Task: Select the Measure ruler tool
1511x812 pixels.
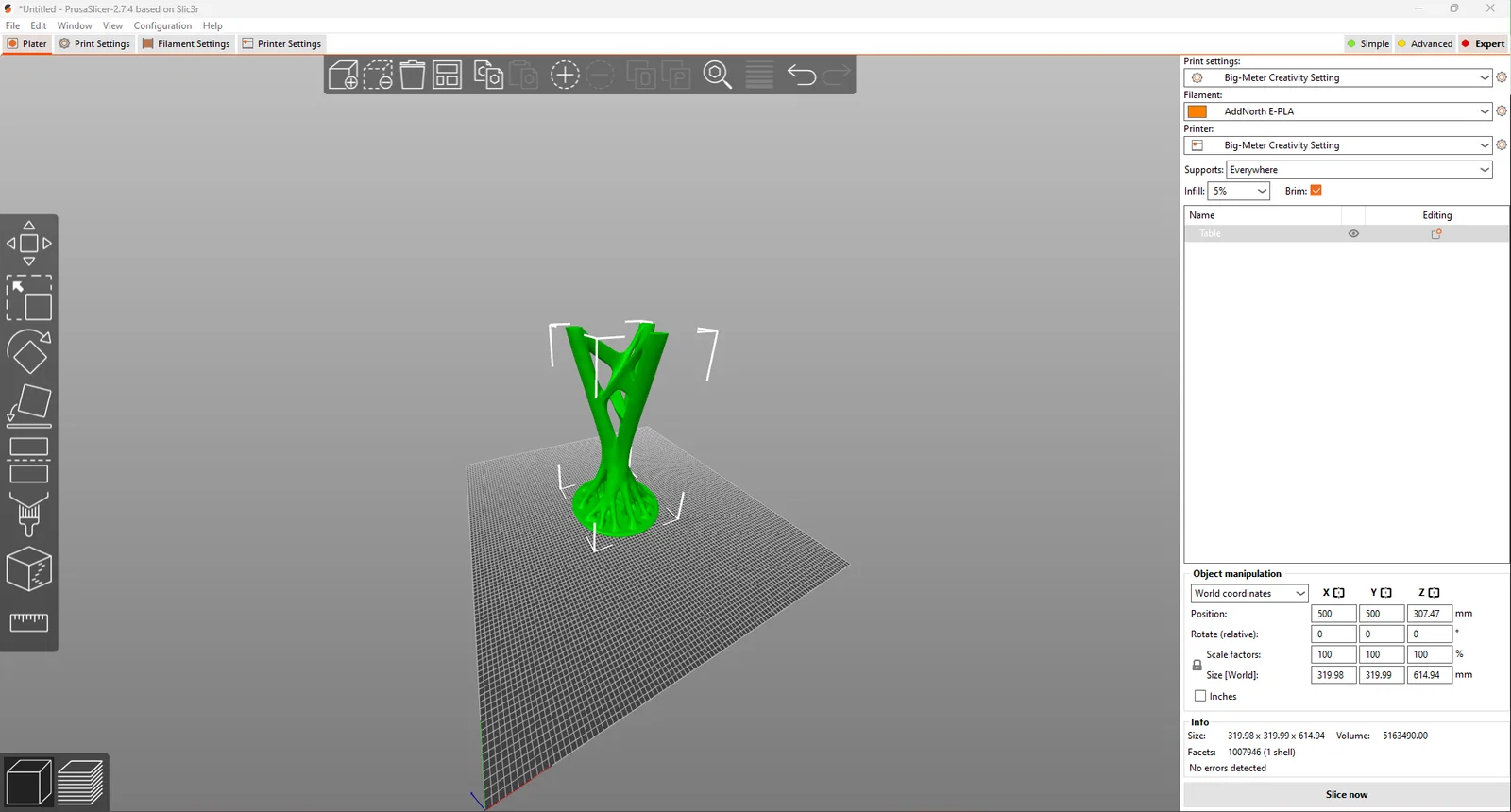Action: click(29, 622)
